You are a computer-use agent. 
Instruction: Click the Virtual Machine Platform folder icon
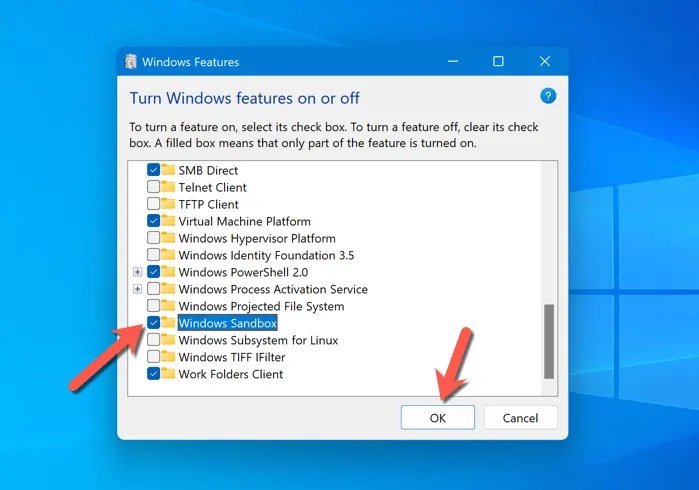(168, 221)
